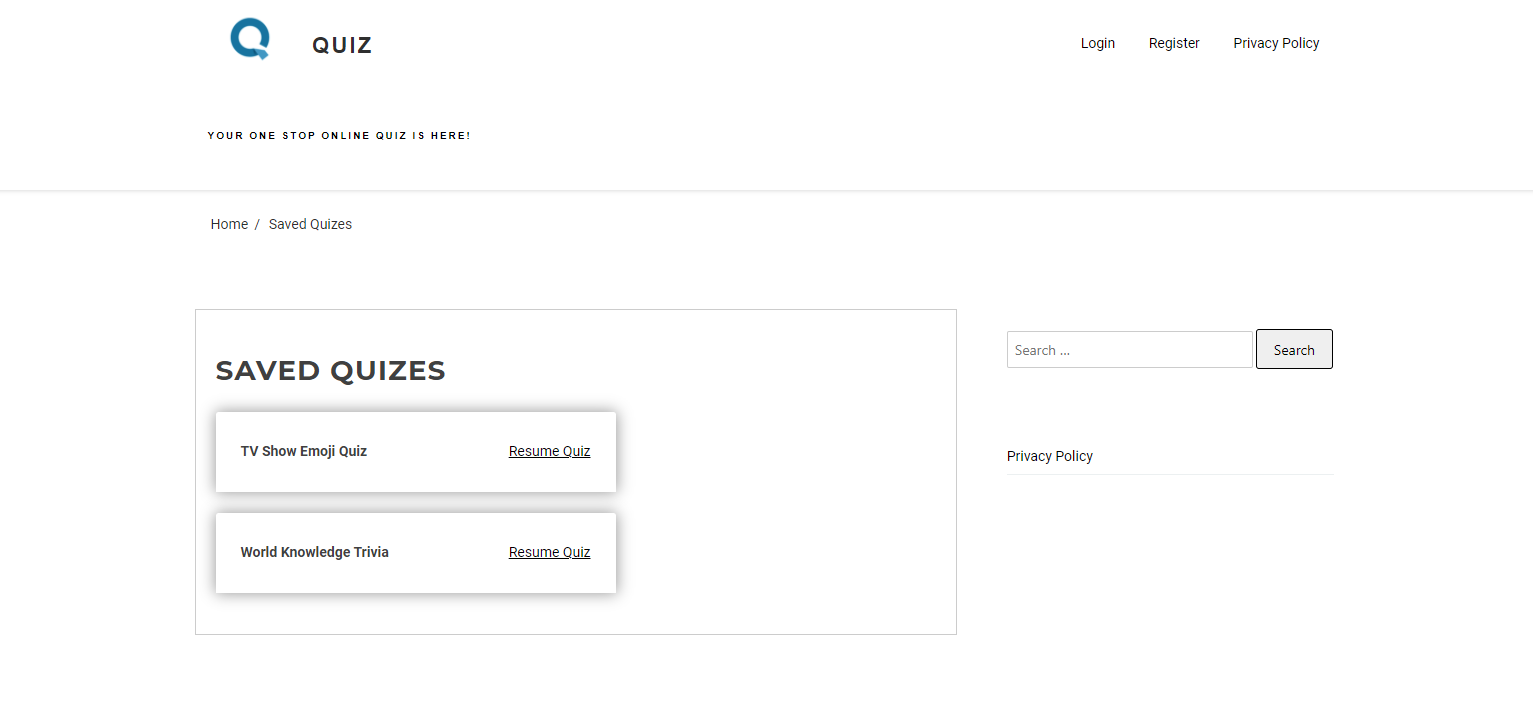Click the blue Q logo icon
The image size is (1533, 725).
click(249, 39)
